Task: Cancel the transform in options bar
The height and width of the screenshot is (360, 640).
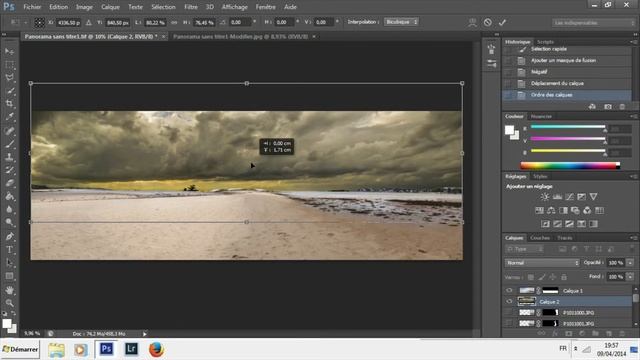Action: pyautogui.click(x=487, y=22)
